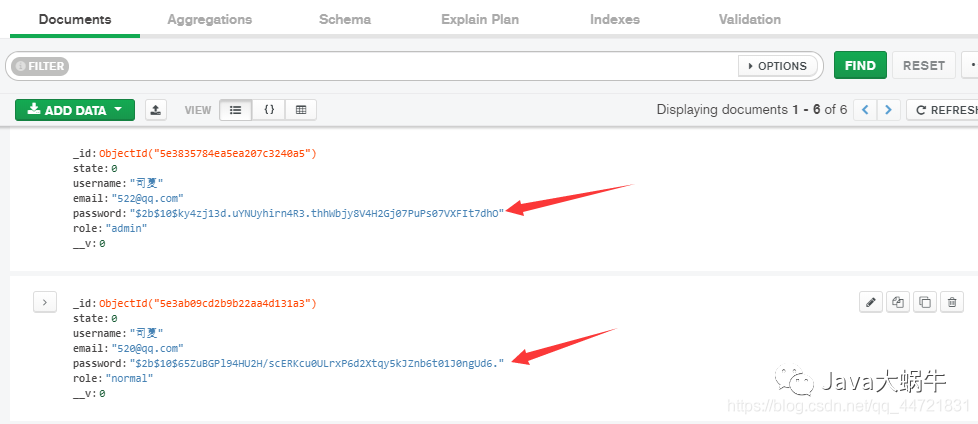
Task: Switch to list view
Action: (236, 110)
